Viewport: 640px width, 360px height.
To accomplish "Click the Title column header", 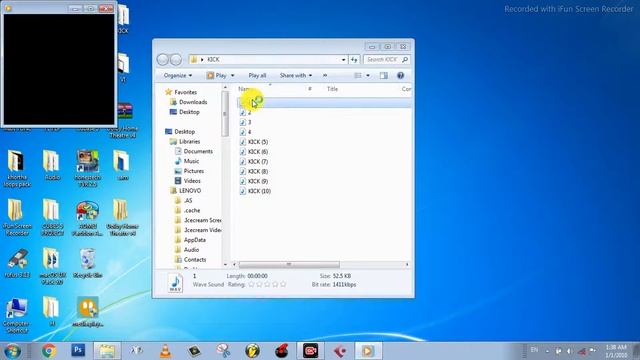I will pos(332,89).
